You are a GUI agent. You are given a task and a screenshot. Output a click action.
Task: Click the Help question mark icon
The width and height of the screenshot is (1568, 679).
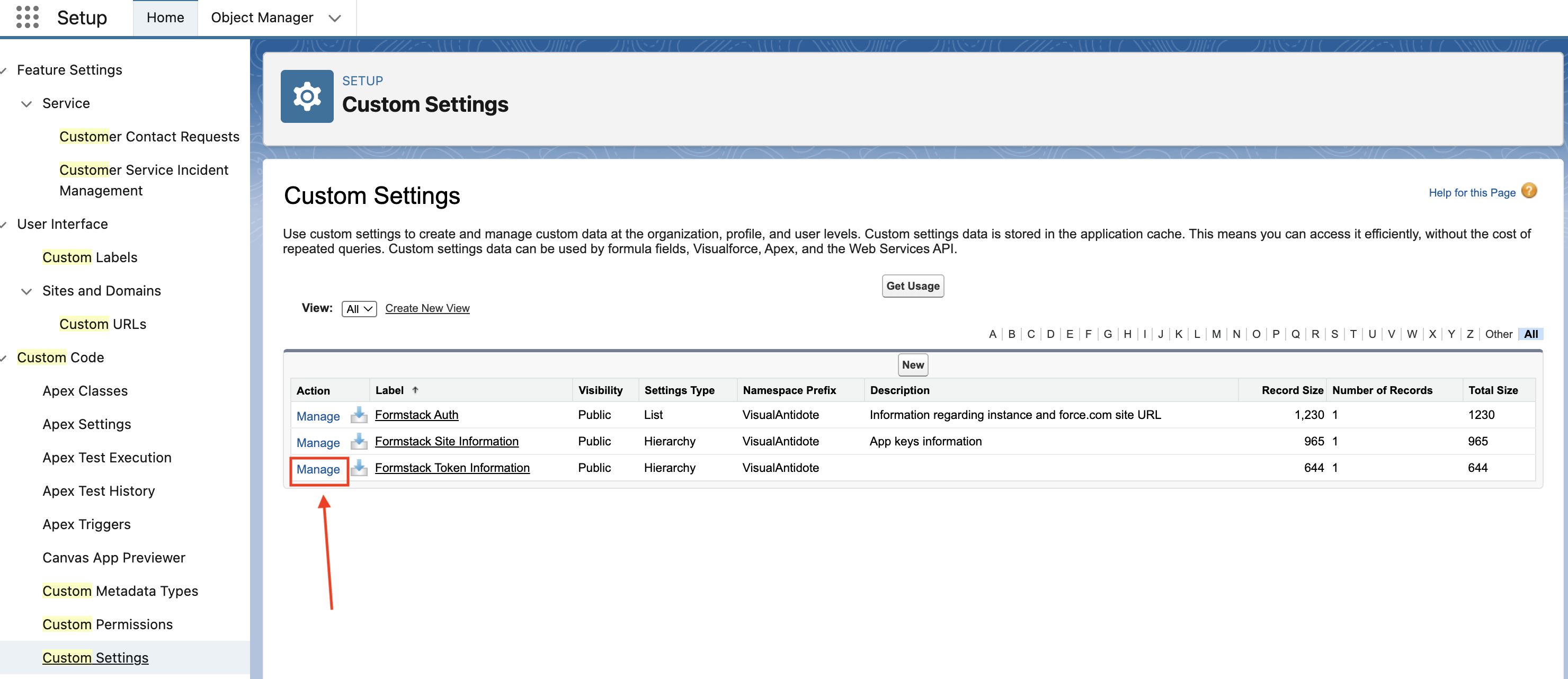1528,191
